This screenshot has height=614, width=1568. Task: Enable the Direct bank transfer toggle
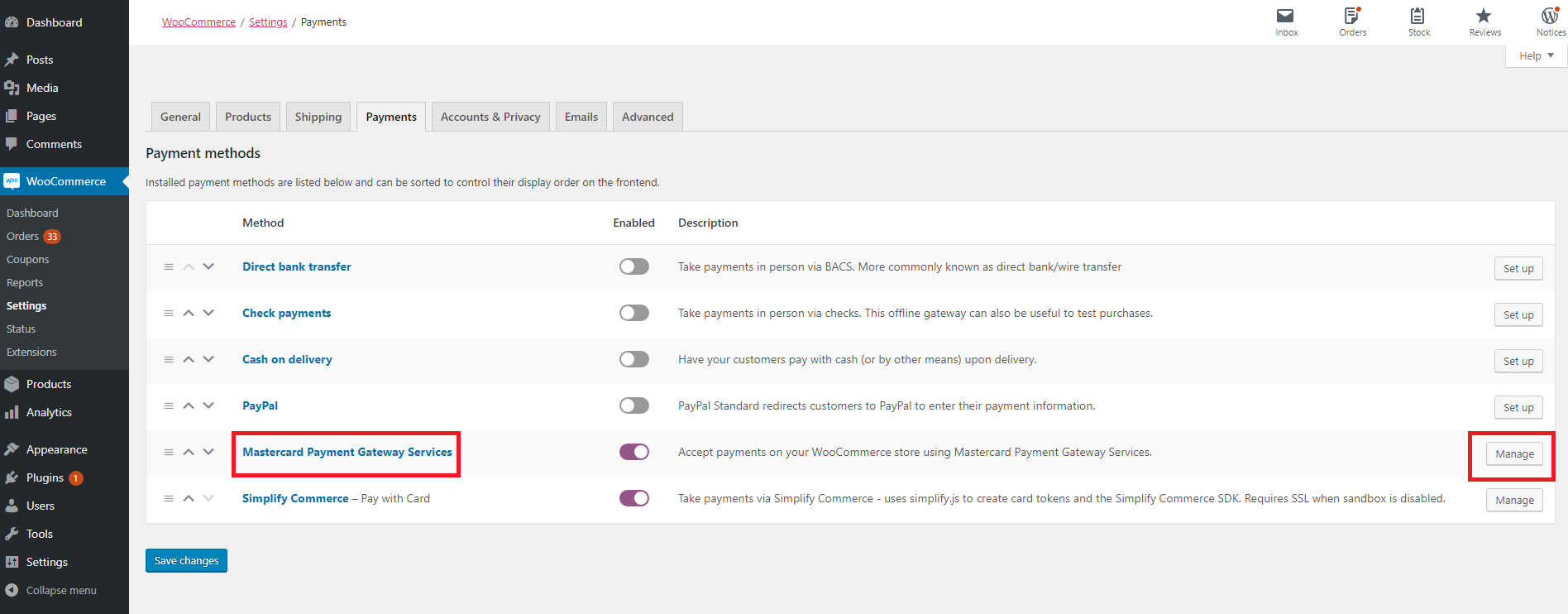click(x=634, y=266)
